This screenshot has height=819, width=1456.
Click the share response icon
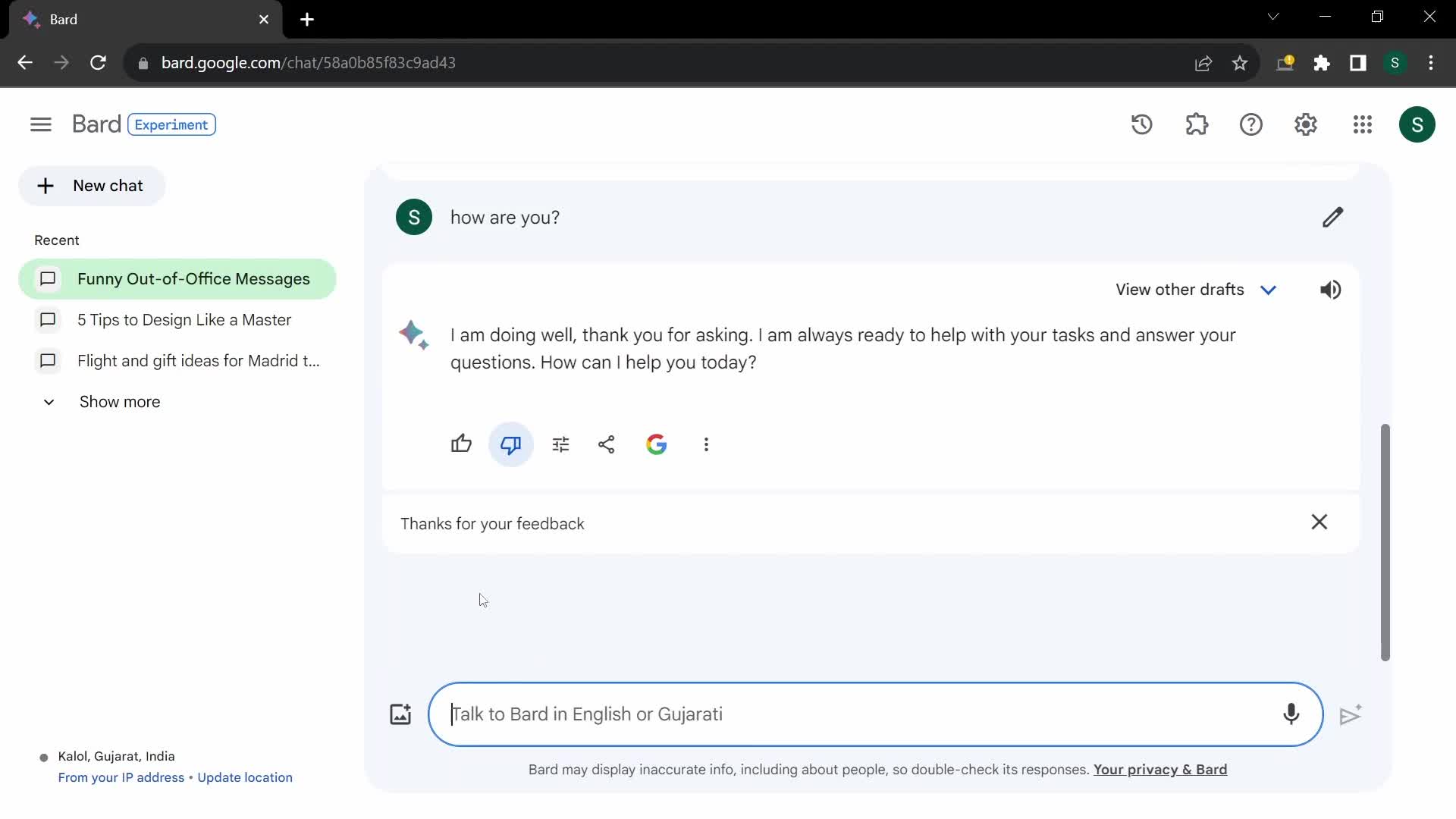pos(606,444)
